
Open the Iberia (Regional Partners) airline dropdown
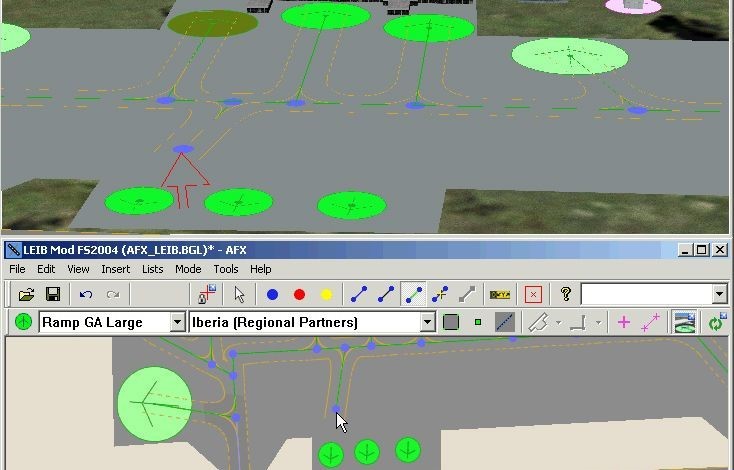coord(427,323)
